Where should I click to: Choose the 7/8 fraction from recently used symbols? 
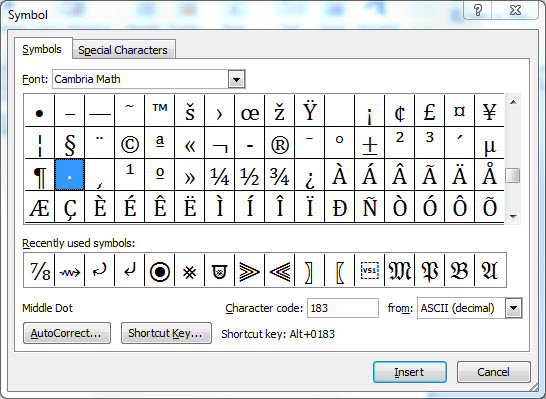click(39, 271)
